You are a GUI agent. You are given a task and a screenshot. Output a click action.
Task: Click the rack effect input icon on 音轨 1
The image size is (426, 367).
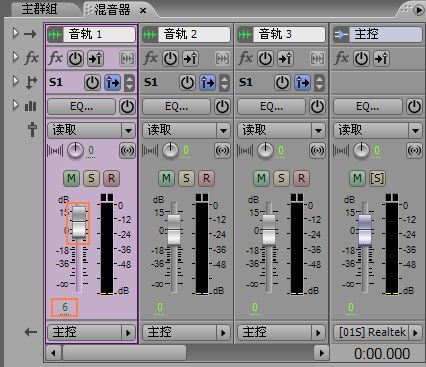[x=127, y=59]
